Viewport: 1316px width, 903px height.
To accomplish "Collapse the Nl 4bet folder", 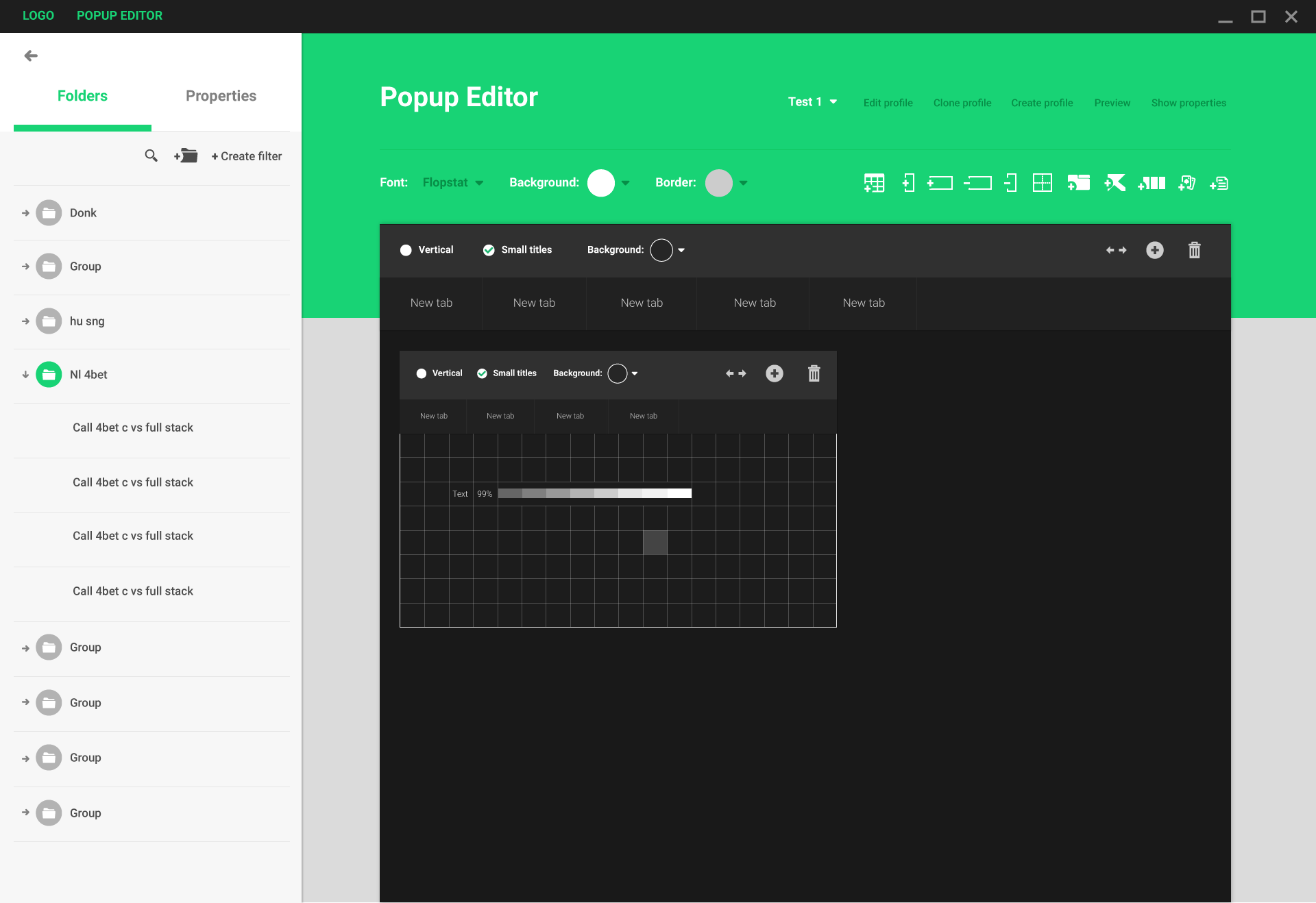I will point(25,375).
